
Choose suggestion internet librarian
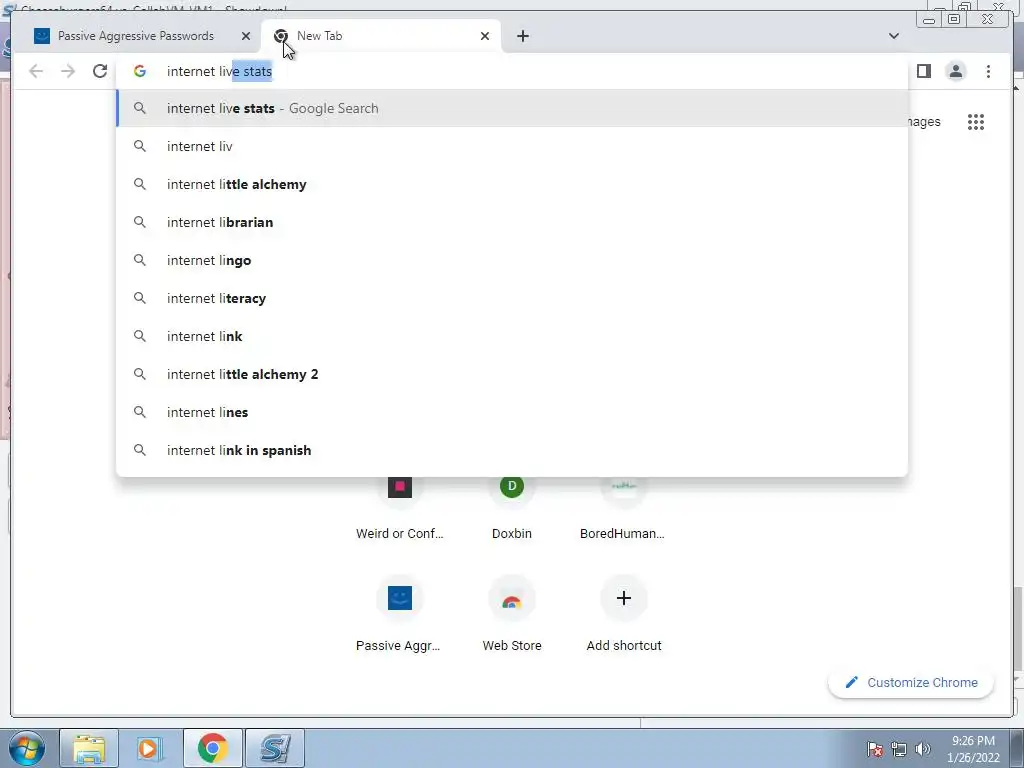512,222
